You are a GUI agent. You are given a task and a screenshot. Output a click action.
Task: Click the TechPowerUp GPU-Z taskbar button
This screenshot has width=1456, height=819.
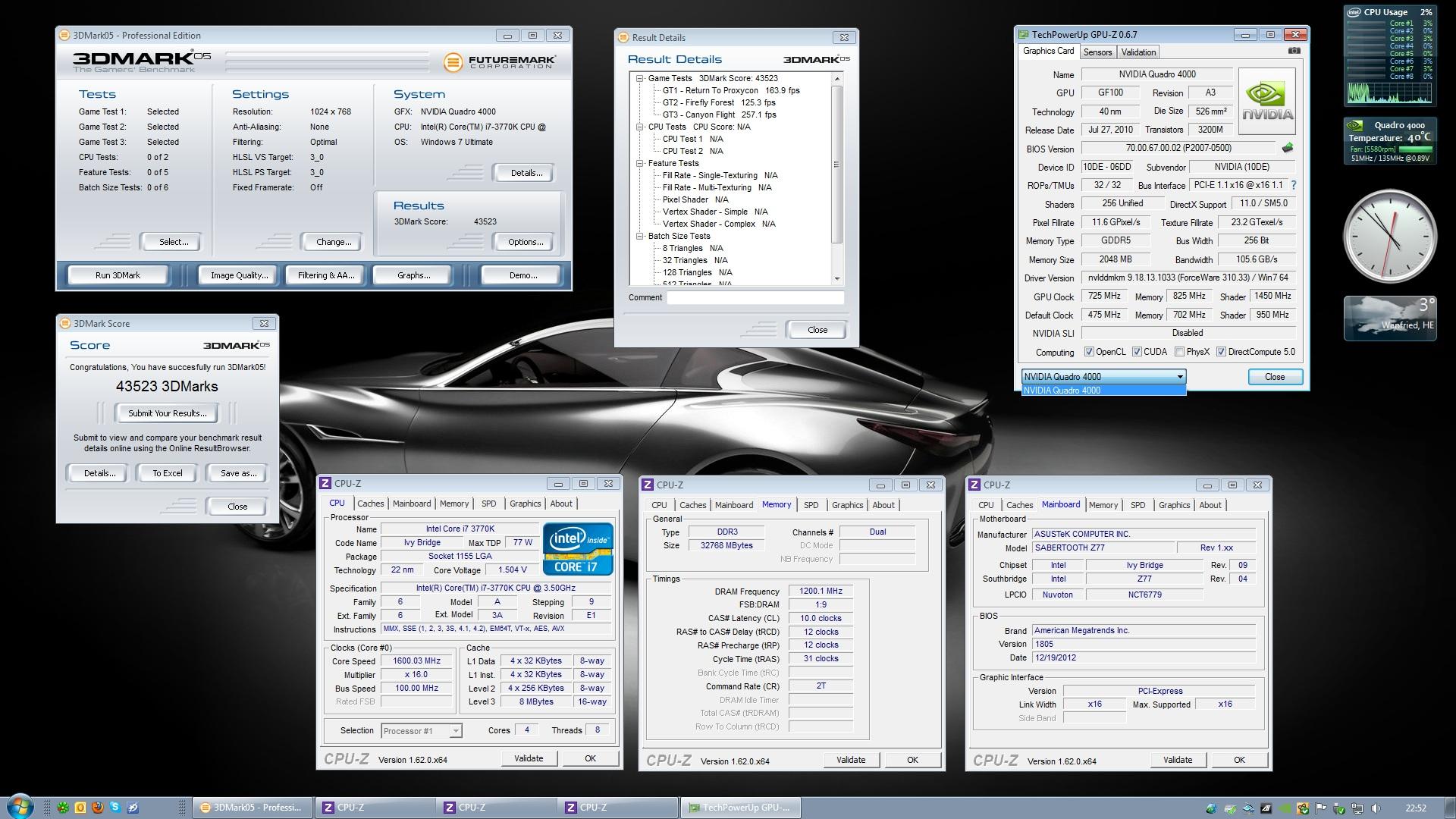point(741,808)
